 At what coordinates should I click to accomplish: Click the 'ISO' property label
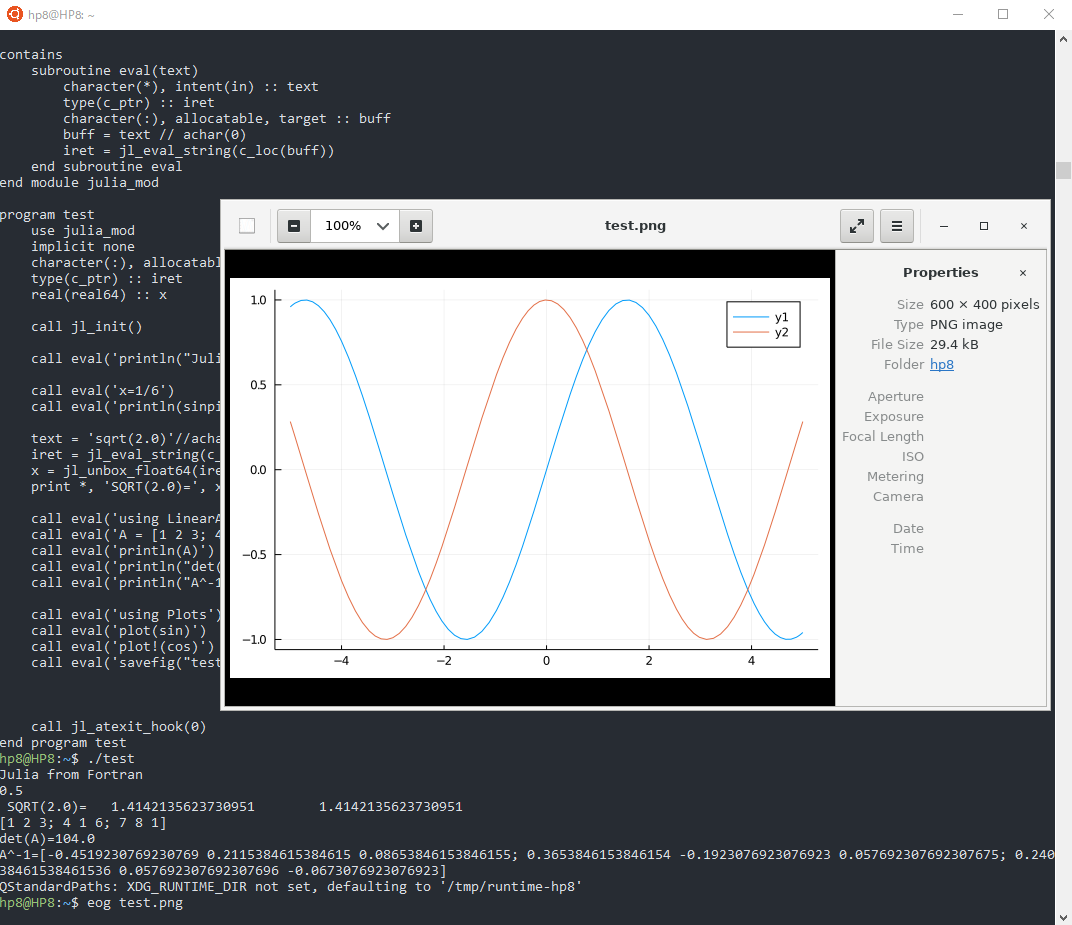click(912, 457)
